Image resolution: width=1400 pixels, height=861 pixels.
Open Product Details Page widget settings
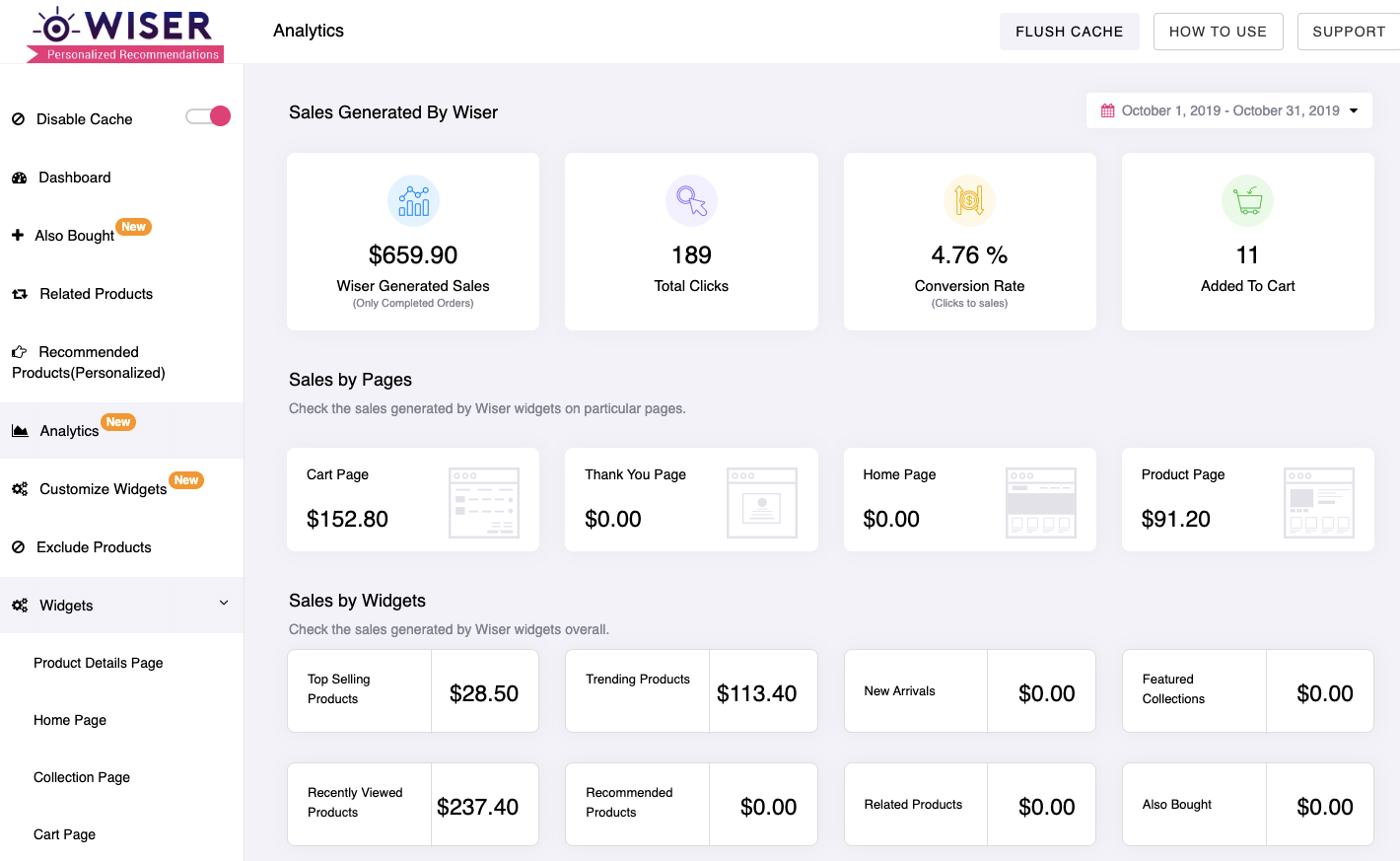click(99, 663)
